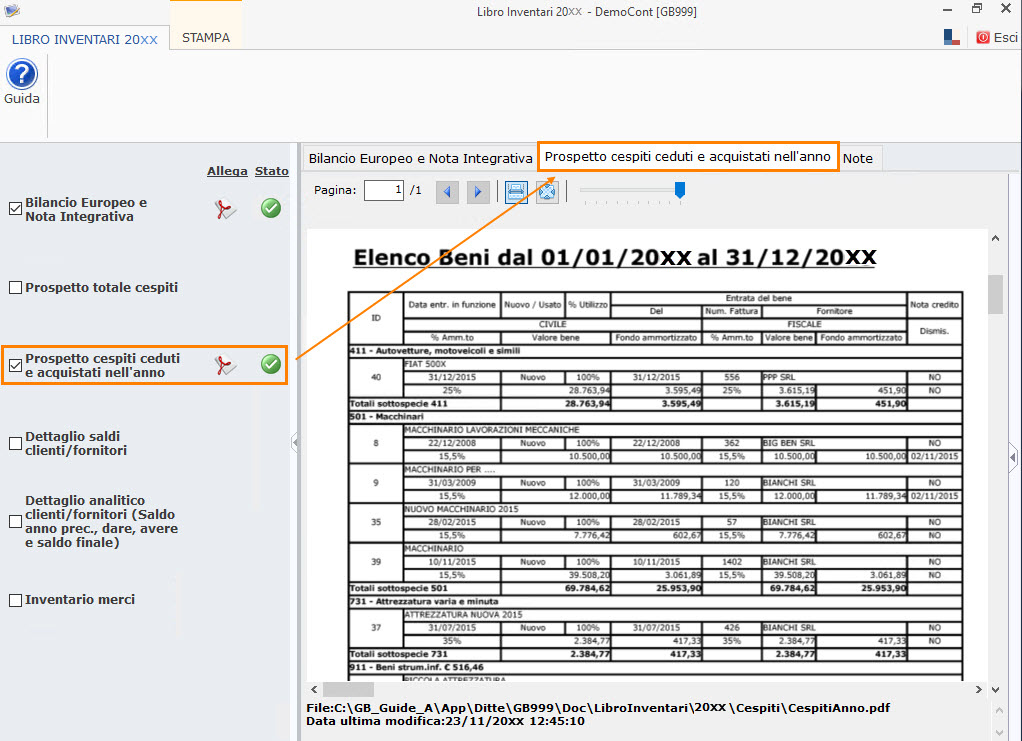1022x741 pixels.
Task: Go to previous page with left arrow
Action: 447,191
